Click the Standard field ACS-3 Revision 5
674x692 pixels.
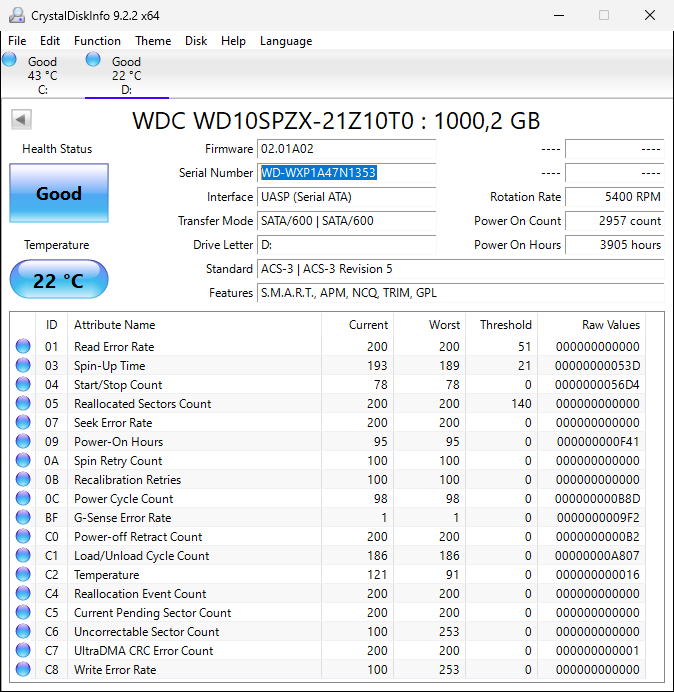coord(460,269)
